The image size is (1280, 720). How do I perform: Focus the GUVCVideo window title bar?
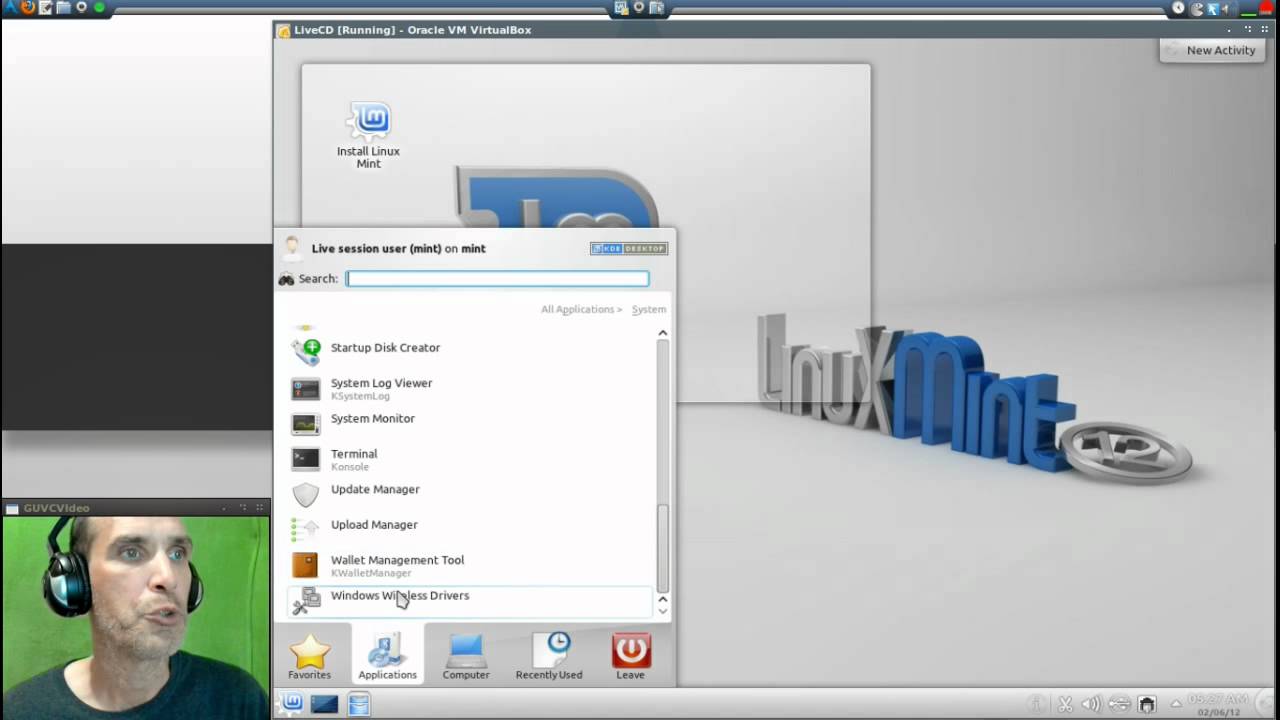(136, 508)
